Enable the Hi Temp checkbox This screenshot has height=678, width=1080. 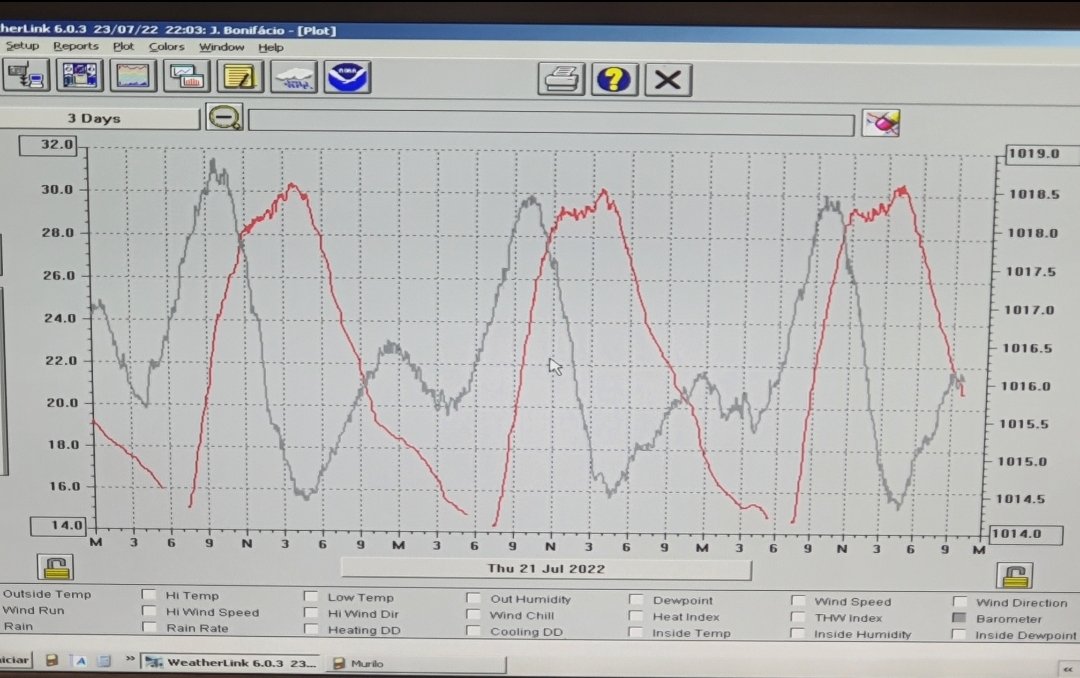click(x=149, y=595)
